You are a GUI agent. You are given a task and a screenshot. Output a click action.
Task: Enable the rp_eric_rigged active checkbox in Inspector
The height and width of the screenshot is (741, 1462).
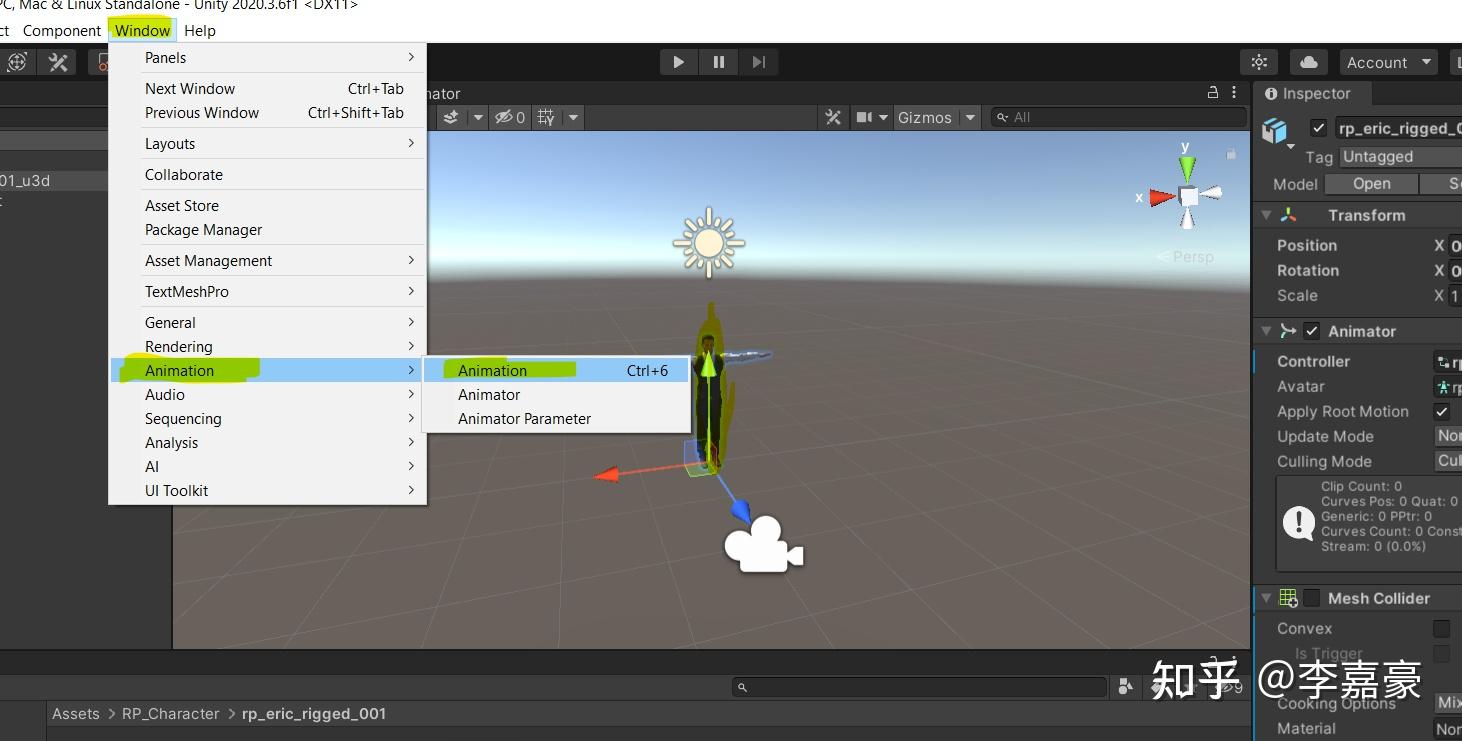pos(1319,128)
